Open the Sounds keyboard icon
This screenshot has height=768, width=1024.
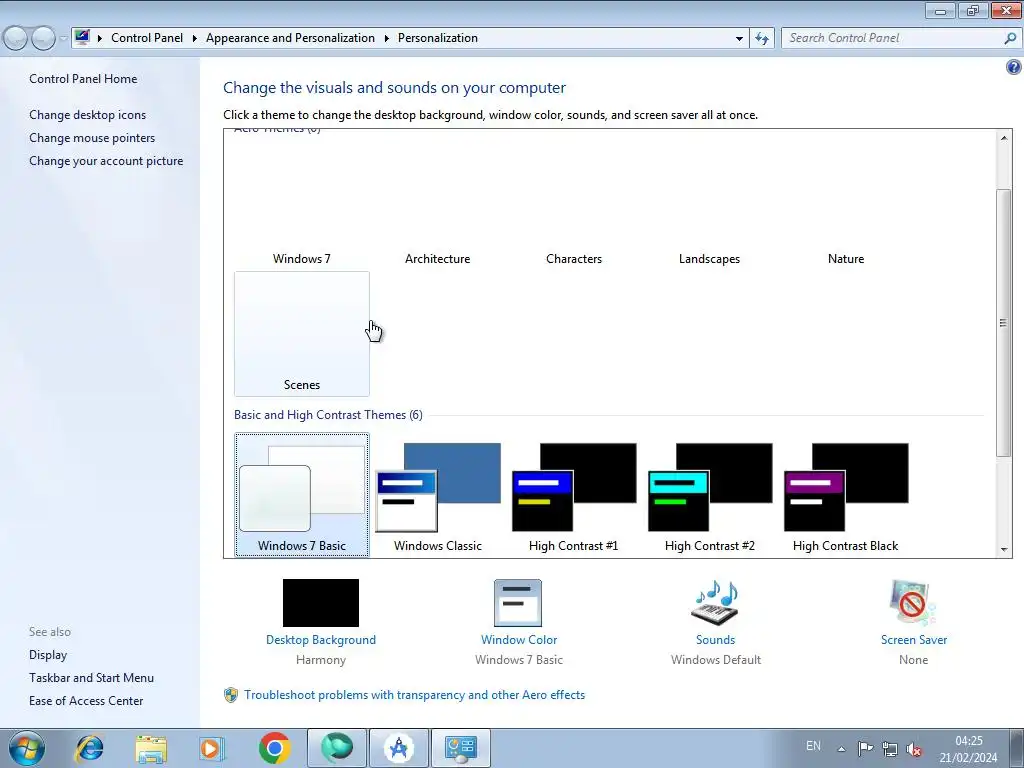tap(715, 603)
